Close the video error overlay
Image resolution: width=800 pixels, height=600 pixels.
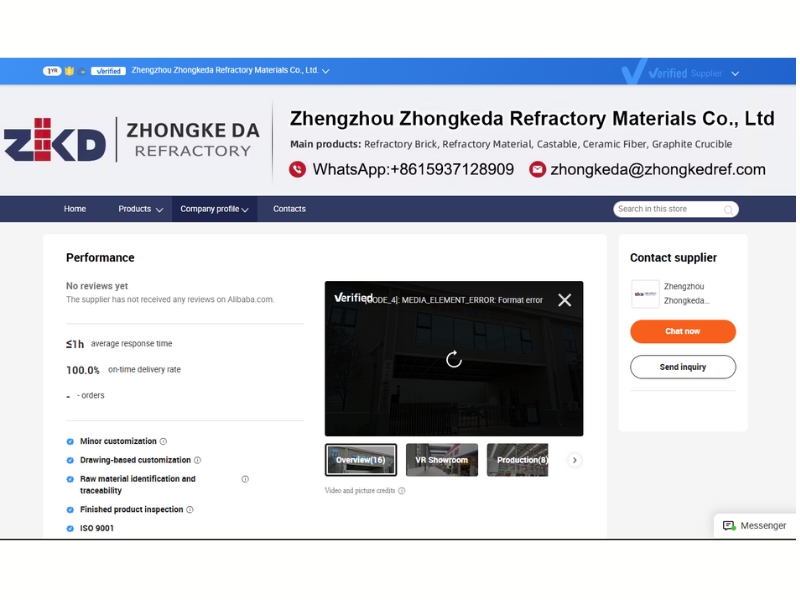coord(564,300)
